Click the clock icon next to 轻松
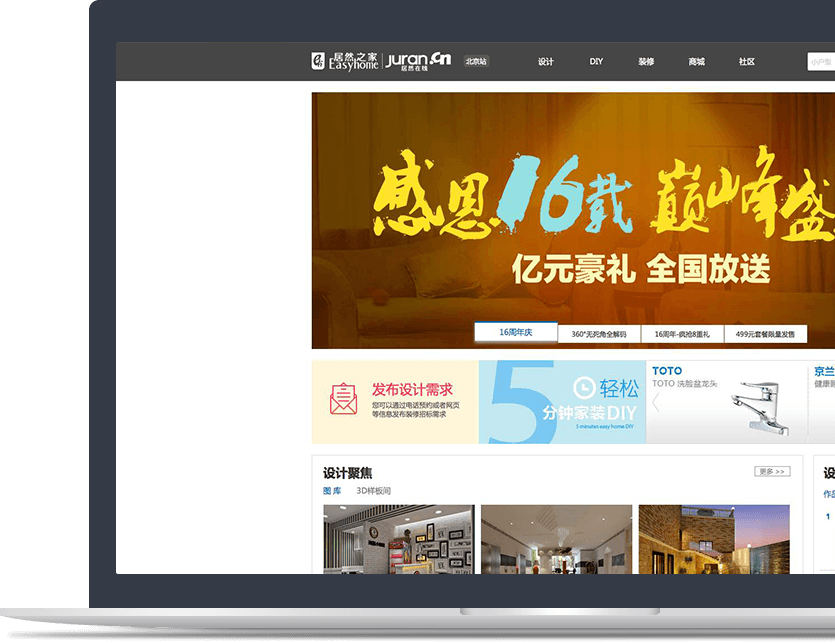Image resolution: width=835 pixels, height=643 pixels. (x=583, y=388)
